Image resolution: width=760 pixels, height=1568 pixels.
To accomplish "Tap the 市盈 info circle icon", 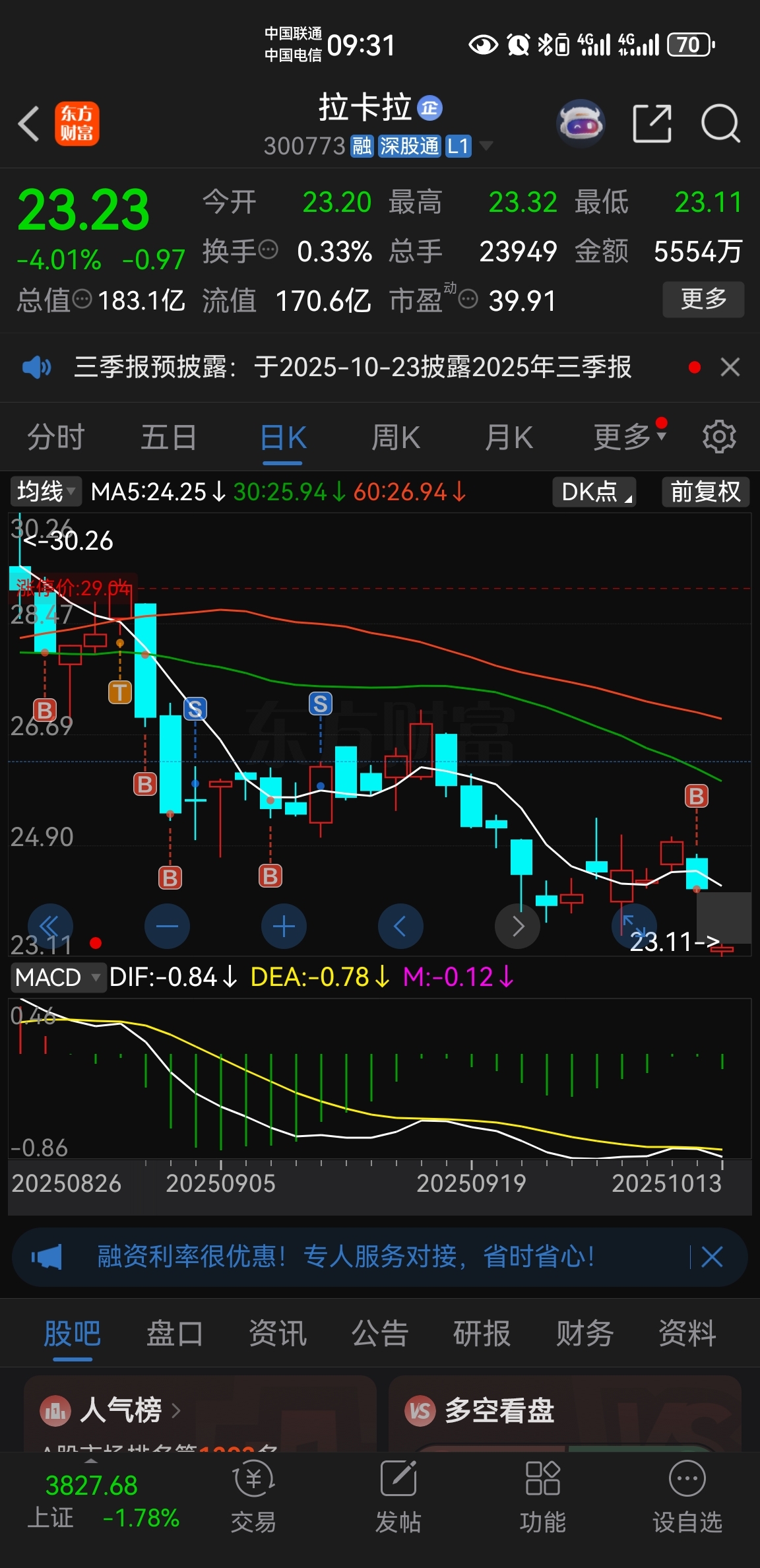I will pos(468,300).
